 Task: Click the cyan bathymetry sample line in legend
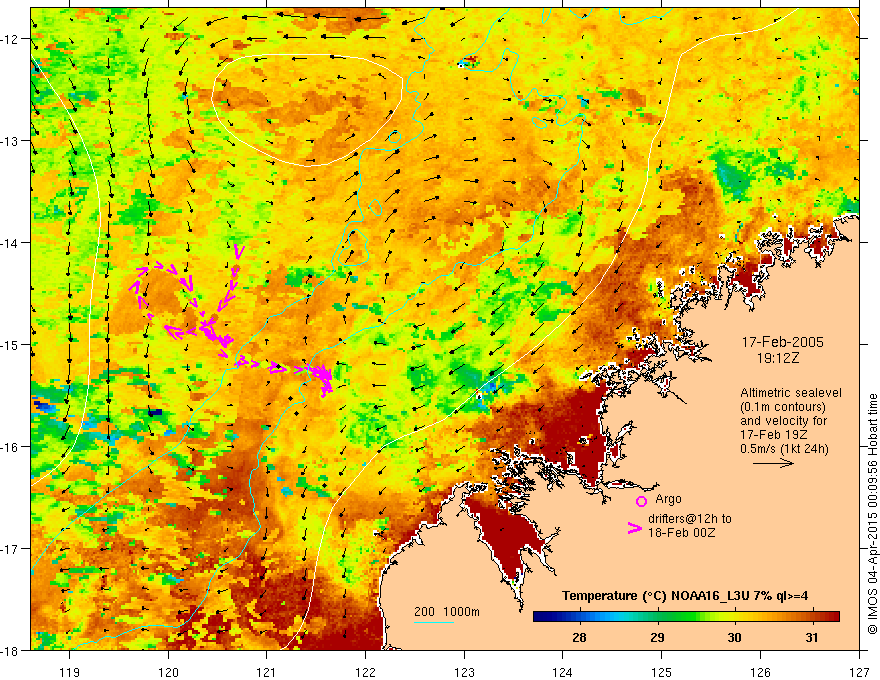click(x=434, y=622)
